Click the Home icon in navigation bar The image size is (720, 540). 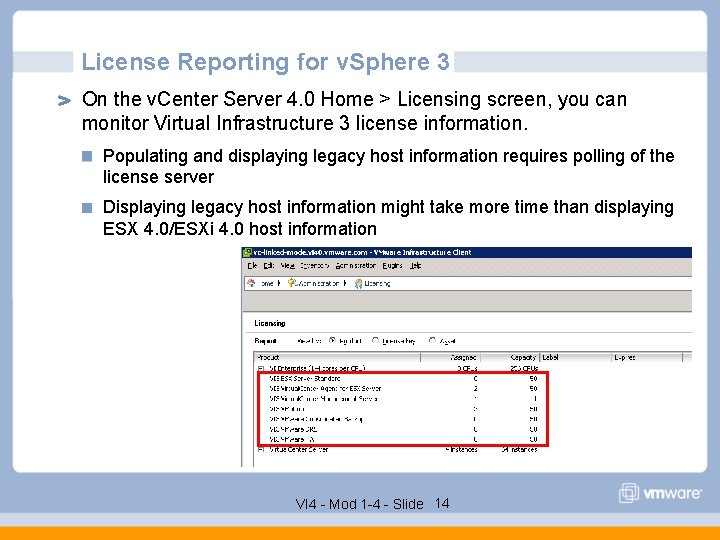251,283
